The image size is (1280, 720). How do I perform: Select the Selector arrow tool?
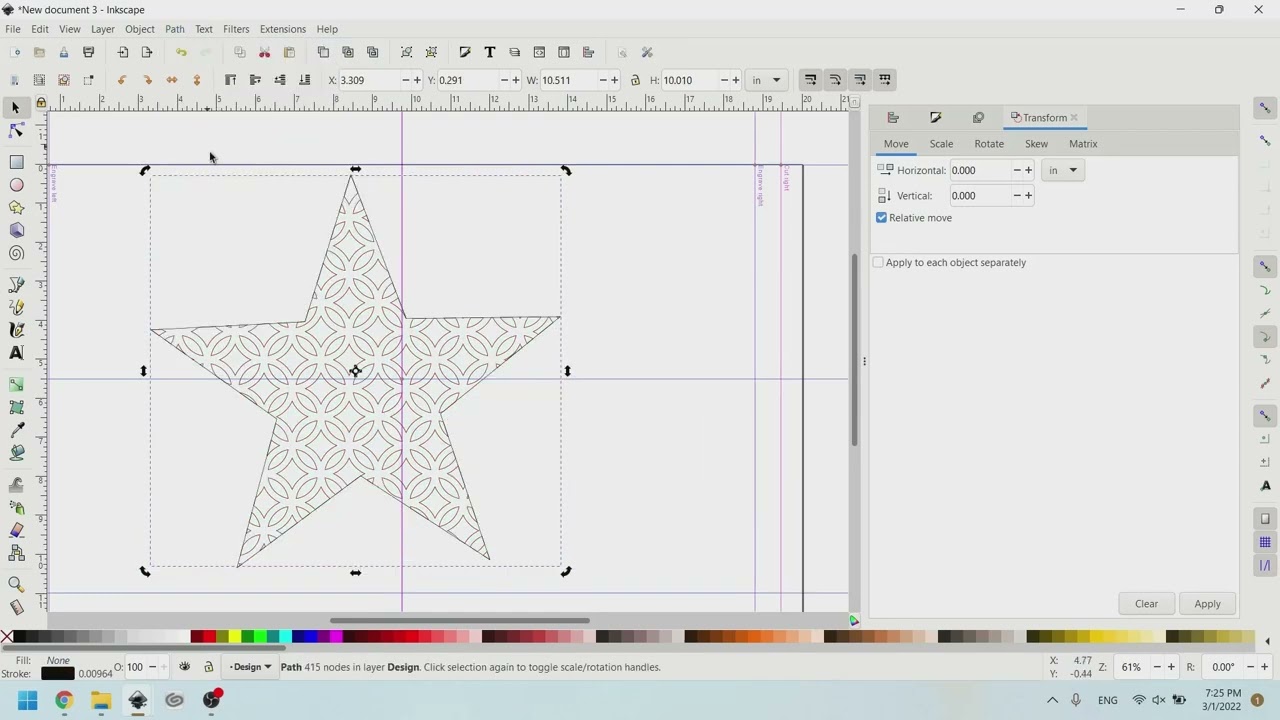[x=15, y=107]
